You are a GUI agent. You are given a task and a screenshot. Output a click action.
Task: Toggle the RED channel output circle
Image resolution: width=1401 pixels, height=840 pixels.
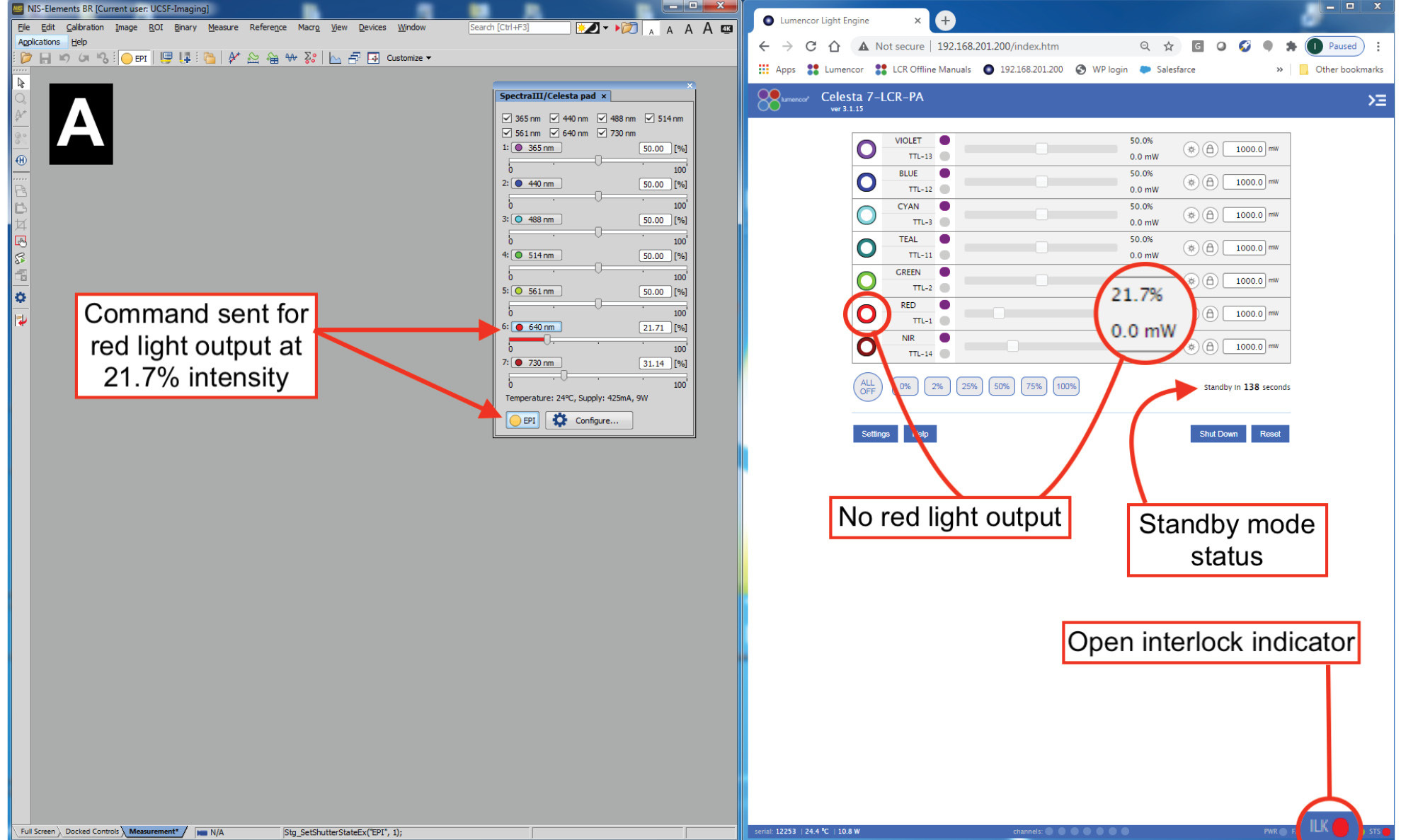click(x=867, y=313)
